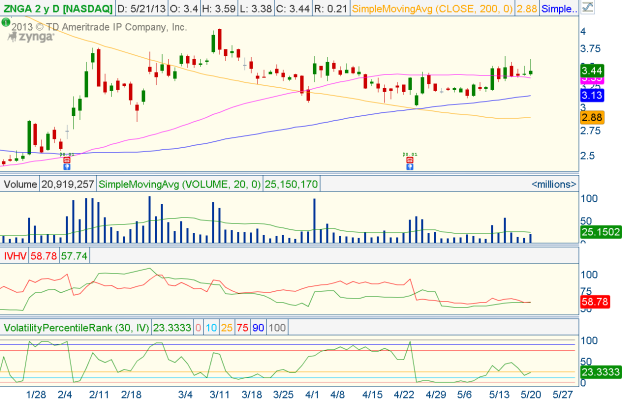Click the 3/11 date on time axis
625x401 pixels.
point(221,393)
